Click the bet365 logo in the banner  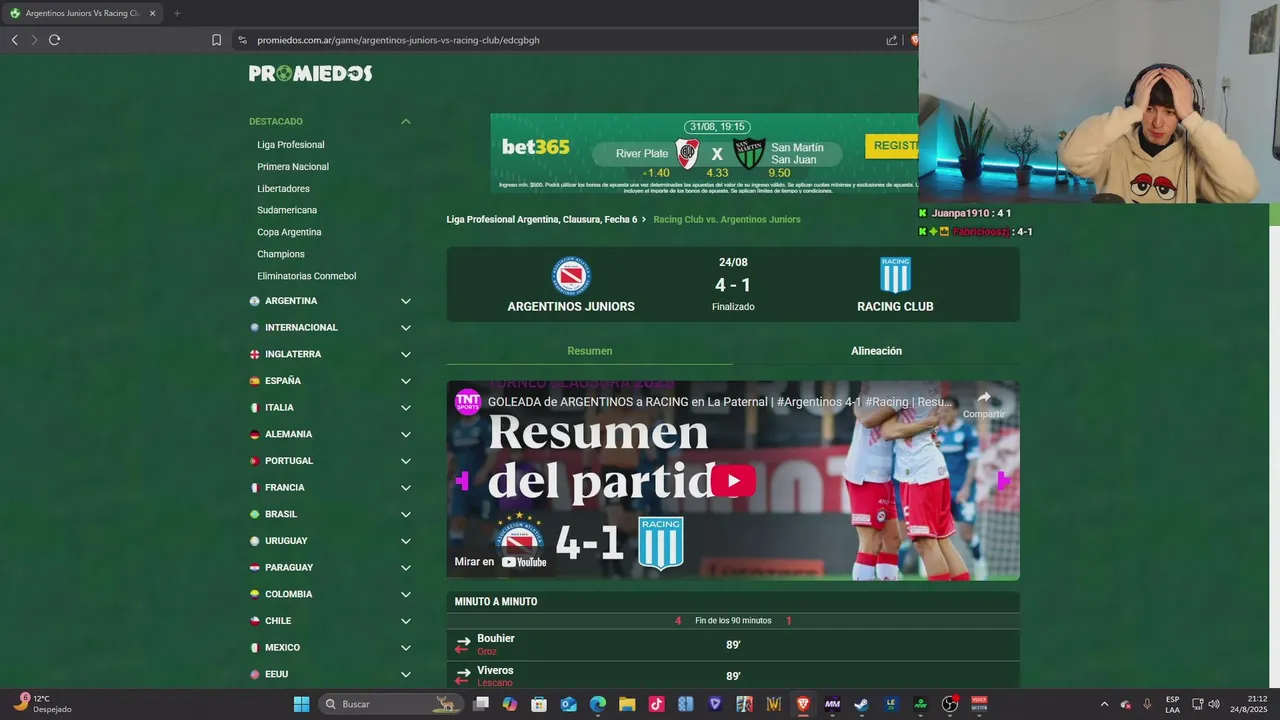(x=535, y=147)
